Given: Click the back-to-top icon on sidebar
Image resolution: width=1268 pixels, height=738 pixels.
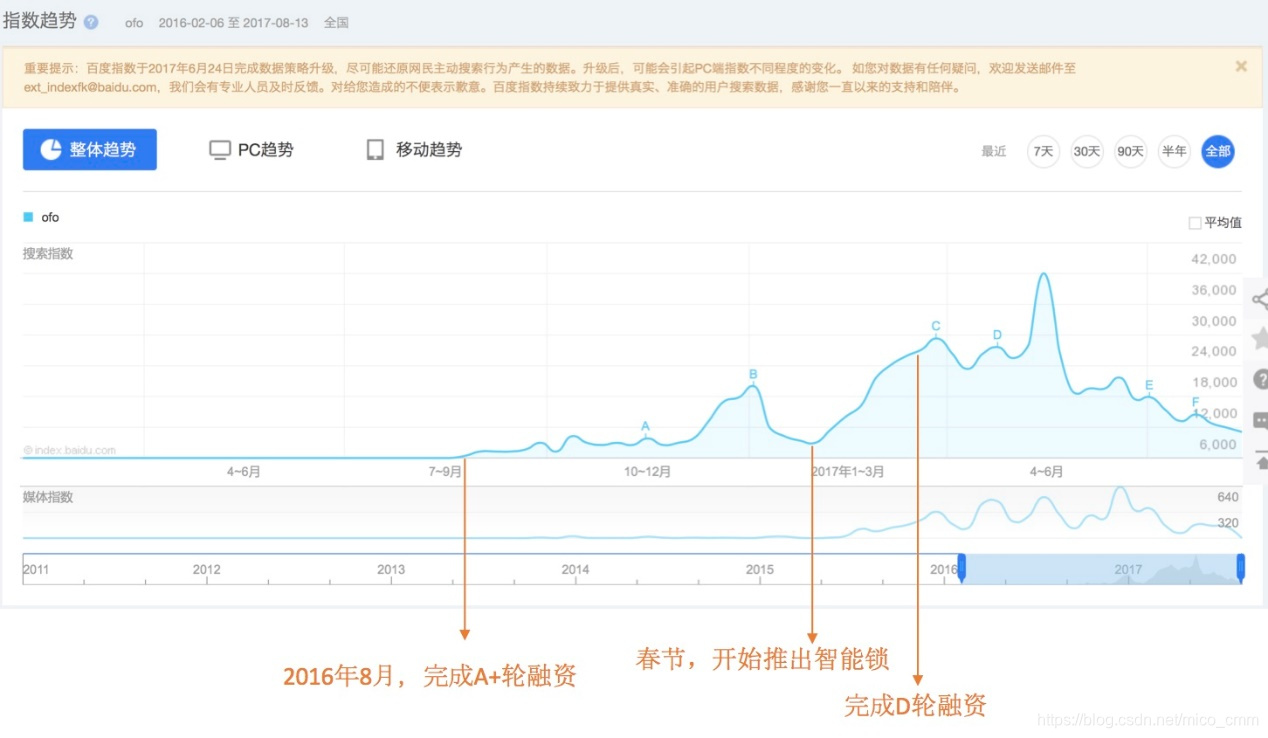Looking at the screenshot, I should pos(1260,460).
